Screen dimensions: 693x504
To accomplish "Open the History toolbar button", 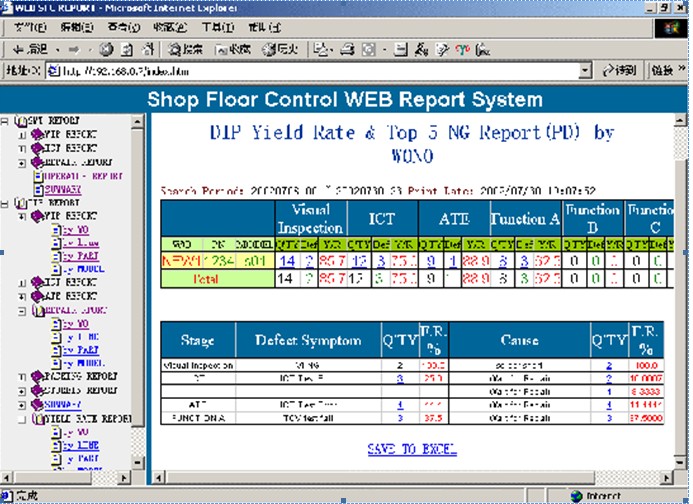I will click(x=281, y=48).
